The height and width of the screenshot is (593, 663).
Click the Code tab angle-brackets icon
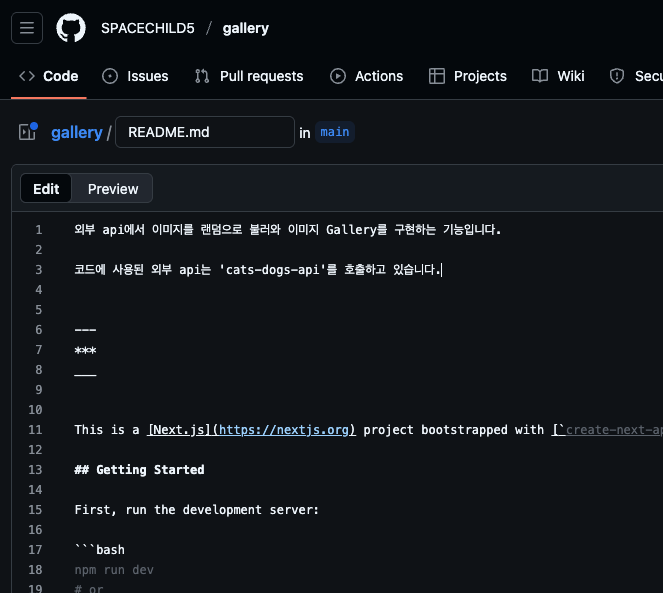[x=27, y=76]
